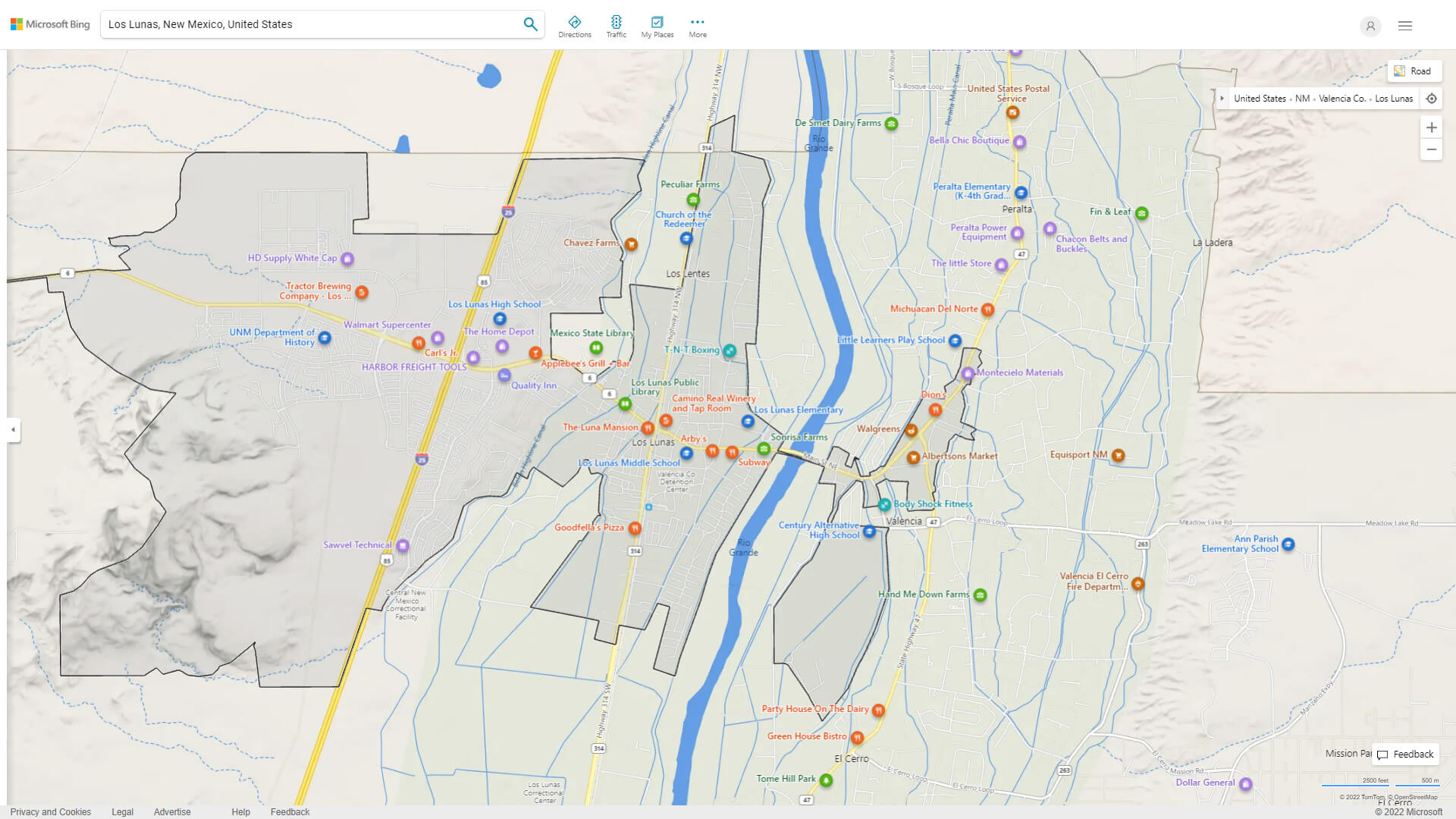The height and width of the screenshot is (819, 1456).
Task: Click the Privacy and Cookies link
Action: point(50,811)
